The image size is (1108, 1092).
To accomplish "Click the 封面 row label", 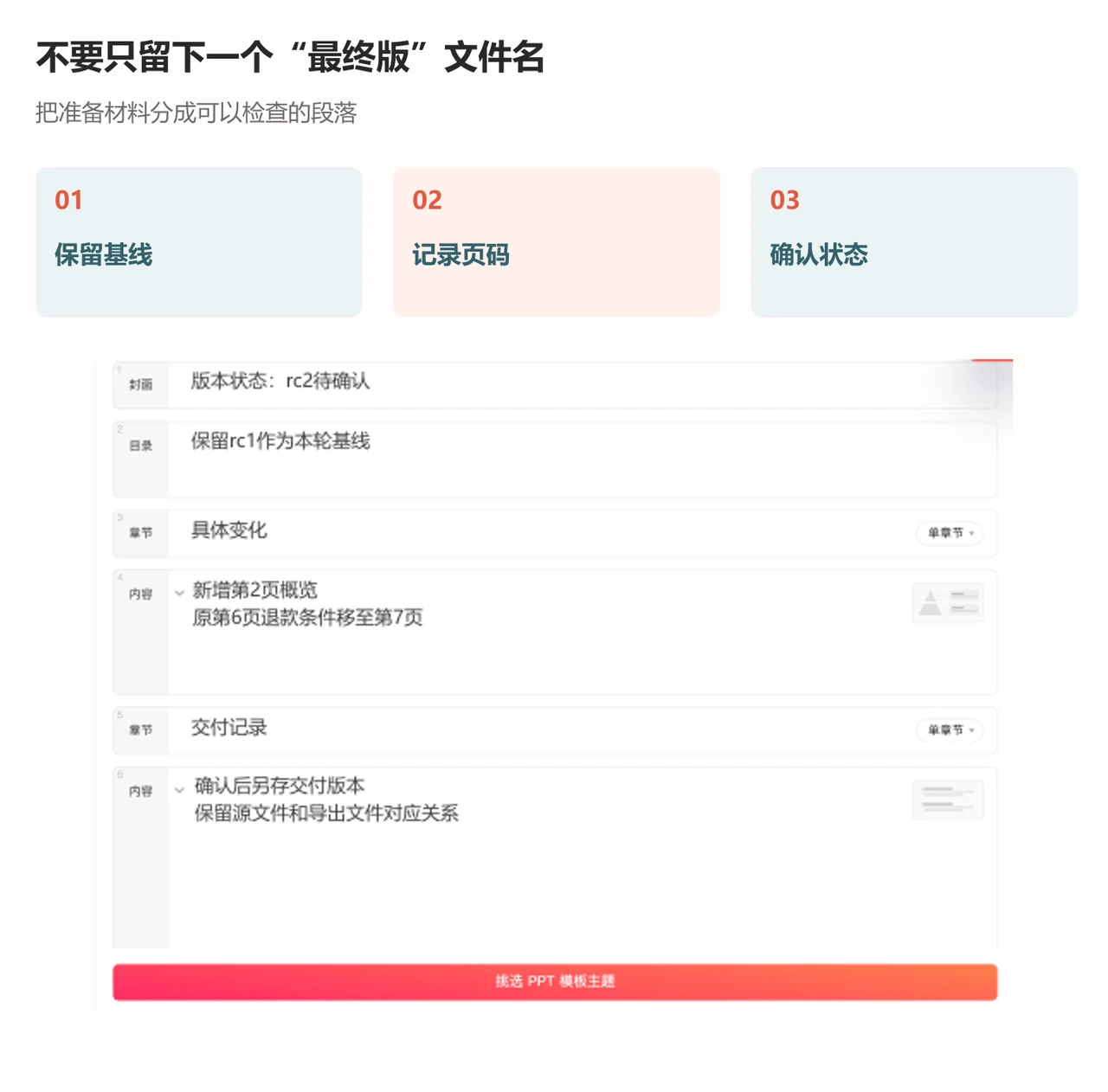I will (141, 384).
